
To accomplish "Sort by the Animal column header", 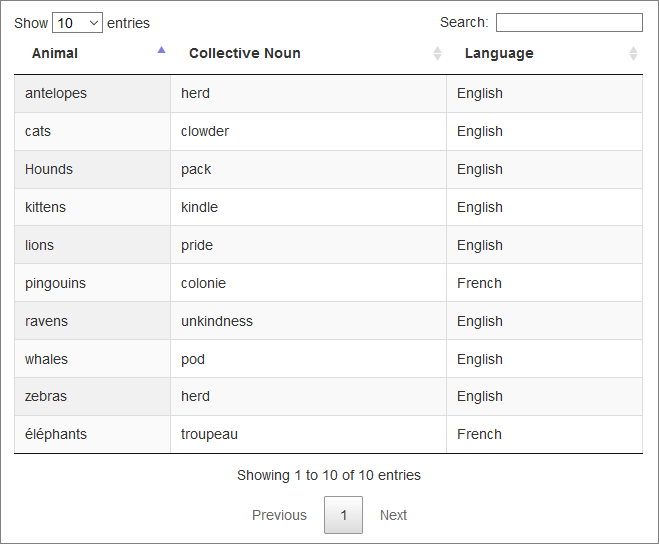I will point(55,54).
